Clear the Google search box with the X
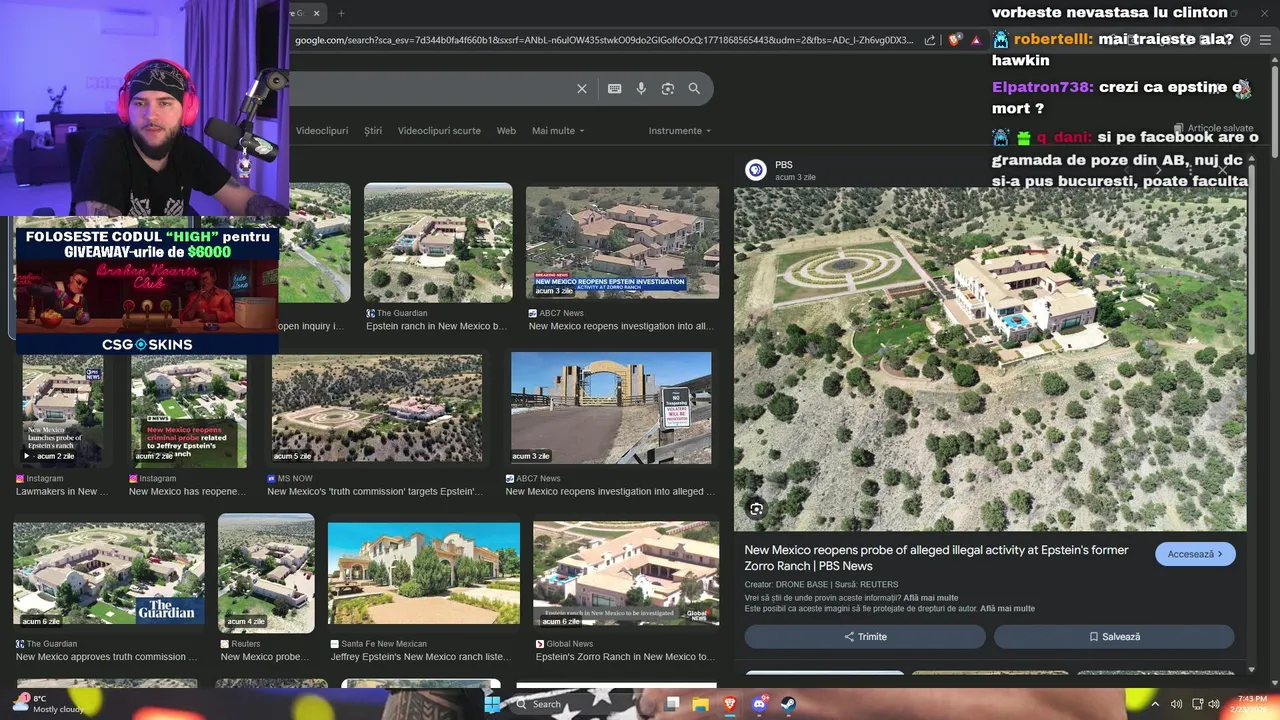Screen dimensions: 1280x720 point(582,89)
